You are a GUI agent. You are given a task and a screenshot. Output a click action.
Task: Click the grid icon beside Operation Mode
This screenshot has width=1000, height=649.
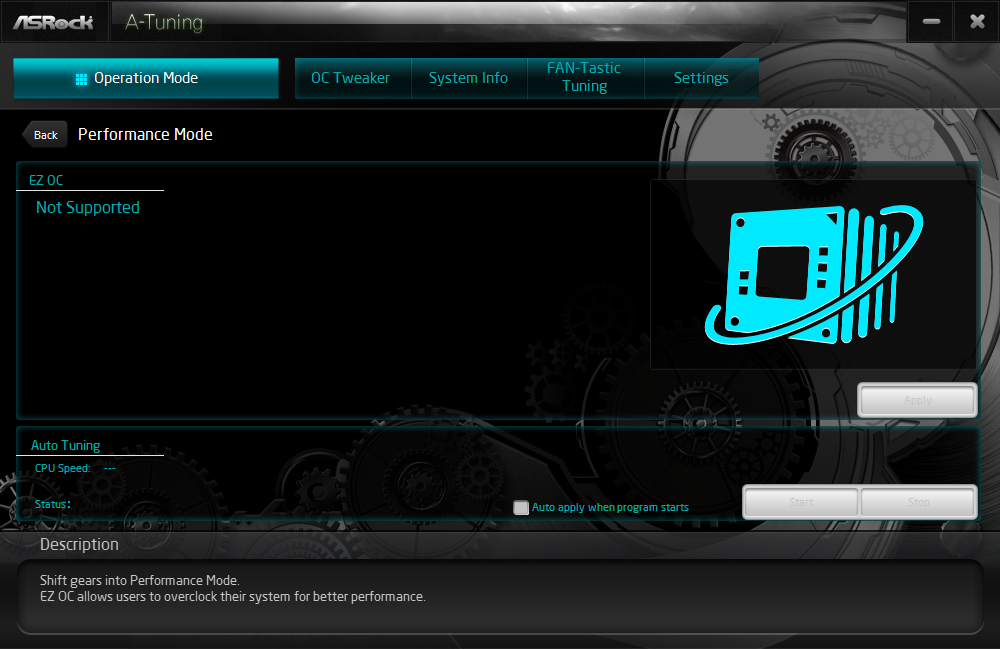pyautogui.click(x=81, y=79)
